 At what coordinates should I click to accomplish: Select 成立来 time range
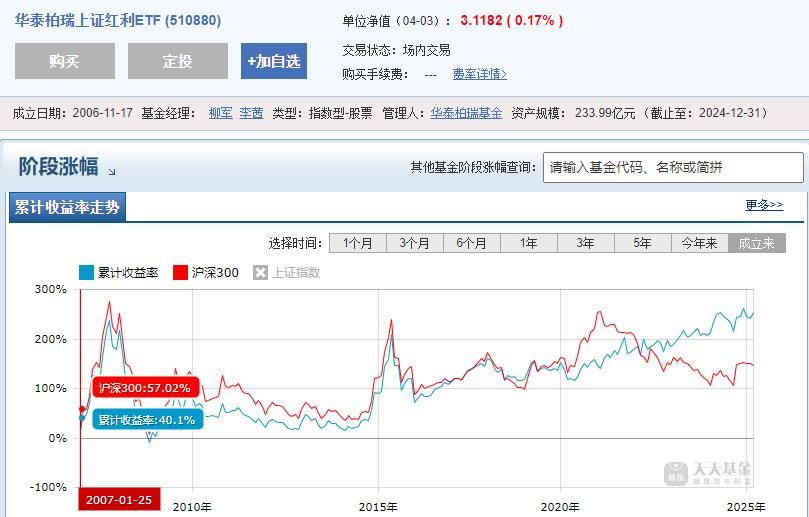pos(757,243)
